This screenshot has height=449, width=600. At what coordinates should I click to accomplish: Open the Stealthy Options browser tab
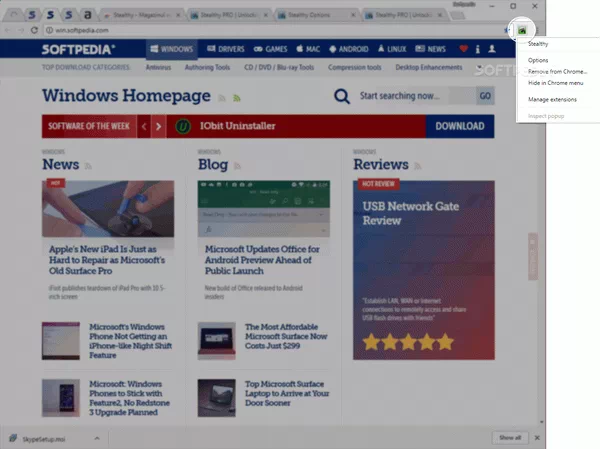click(x=307, y=16)
